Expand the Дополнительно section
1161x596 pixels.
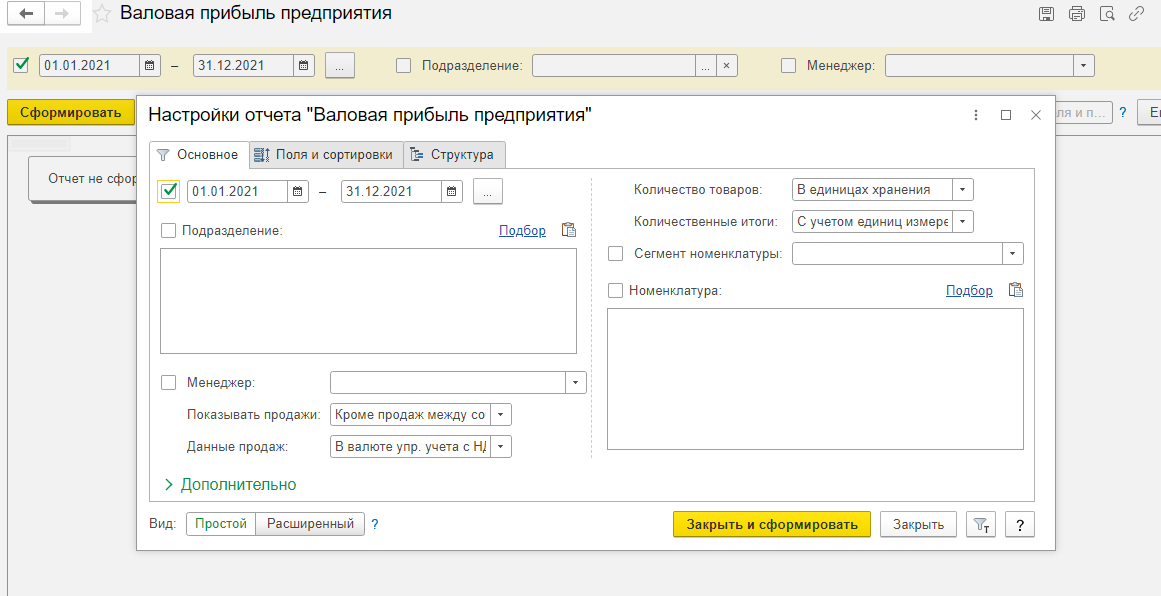click(230, 484)
